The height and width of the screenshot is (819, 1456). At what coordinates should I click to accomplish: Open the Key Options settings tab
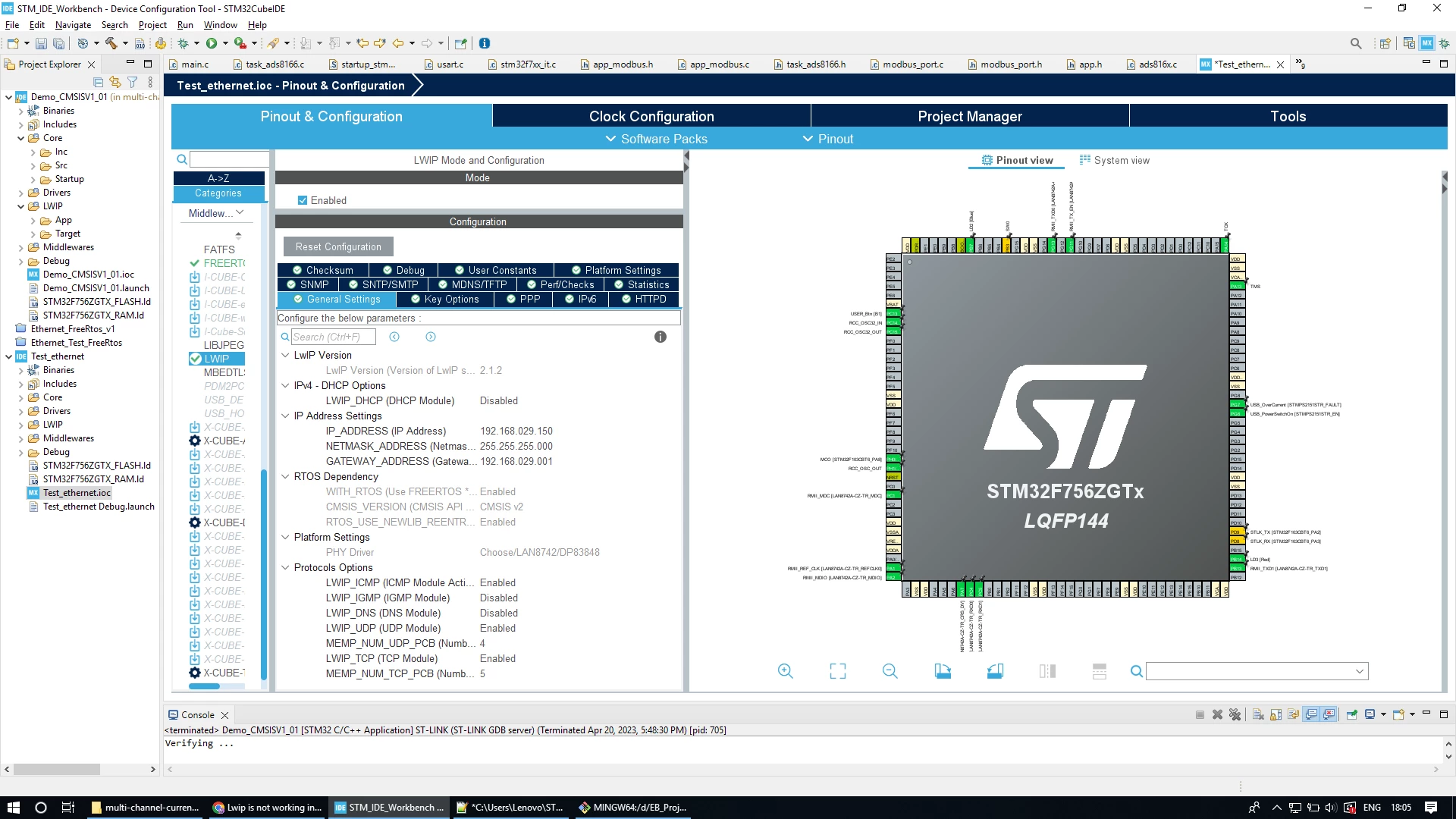pos(445,299)
